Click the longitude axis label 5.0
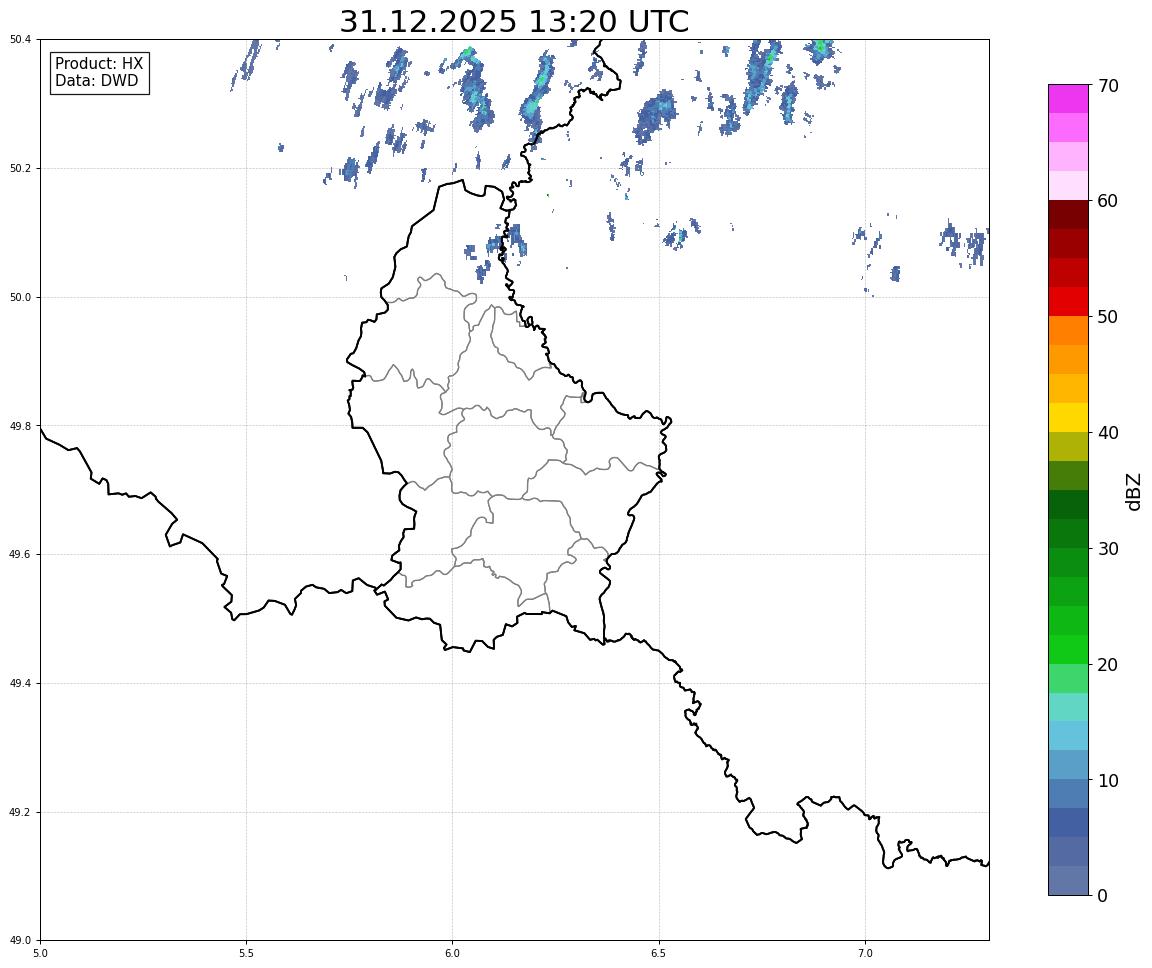Screen dimensions: 1152x968 click(x=40, y=953)
